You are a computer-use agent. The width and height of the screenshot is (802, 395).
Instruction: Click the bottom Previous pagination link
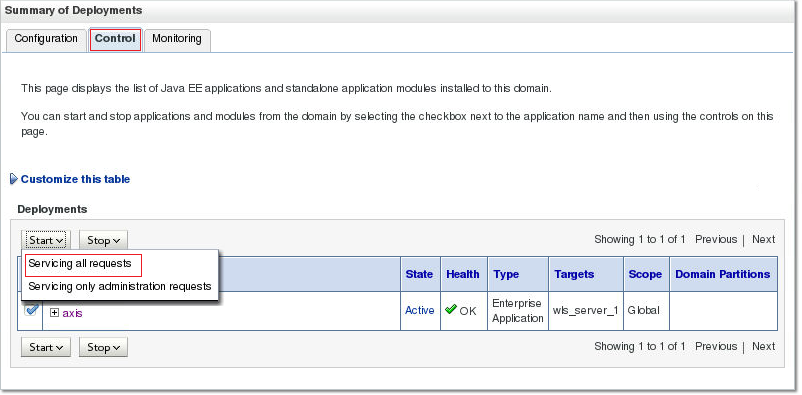tap(716, 346)
